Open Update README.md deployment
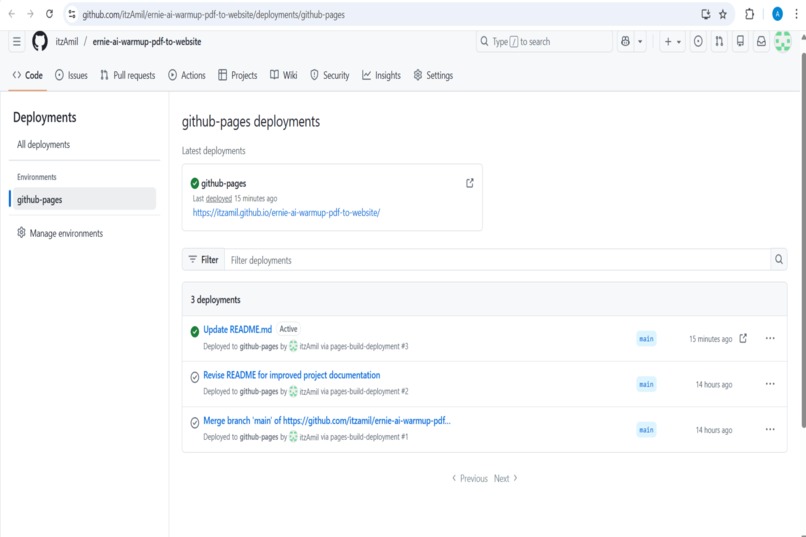This screenshot has width=806, height=537. pyautogui.click(x=237, y=329)
